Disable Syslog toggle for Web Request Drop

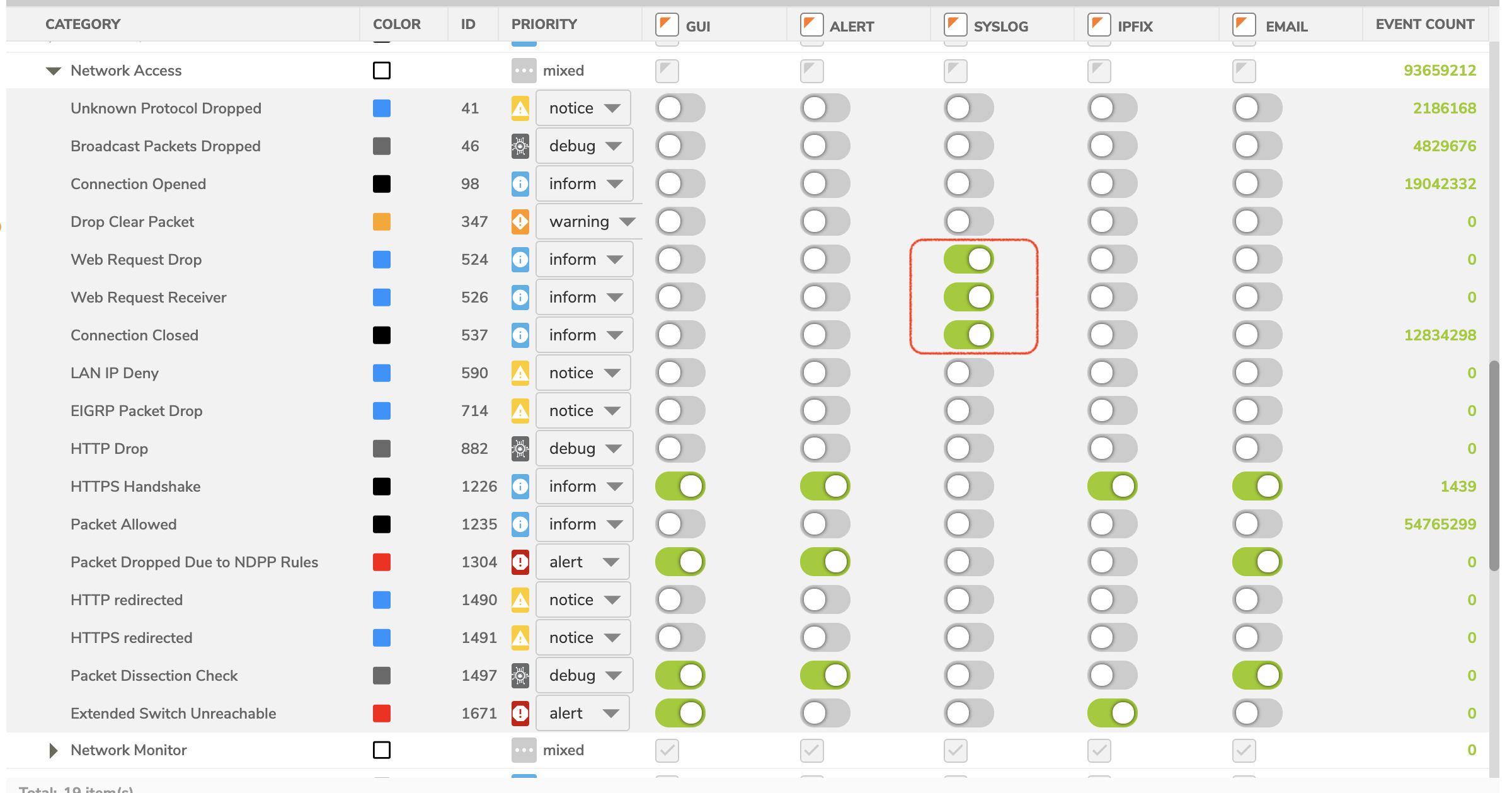(x=968, y=260)
